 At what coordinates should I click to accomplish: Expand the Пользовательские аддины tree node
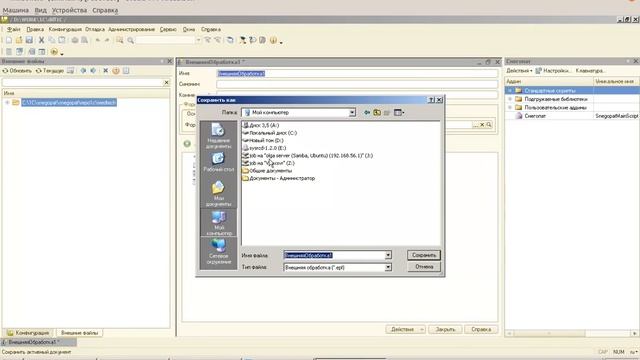click(510, 108)
